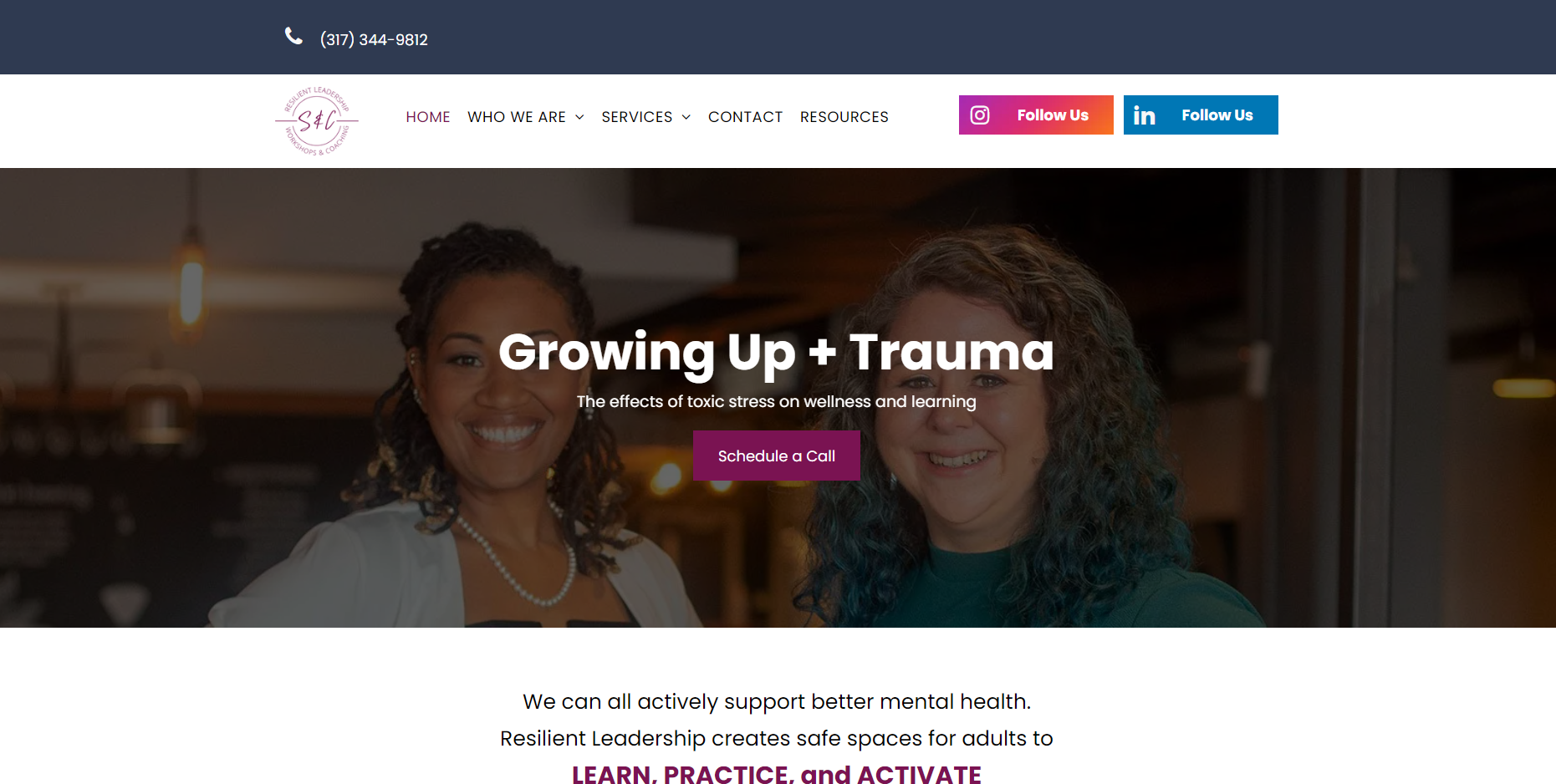Open the Who We Are menu
The width and height of the screenshot is (1556, 784).
517,117
